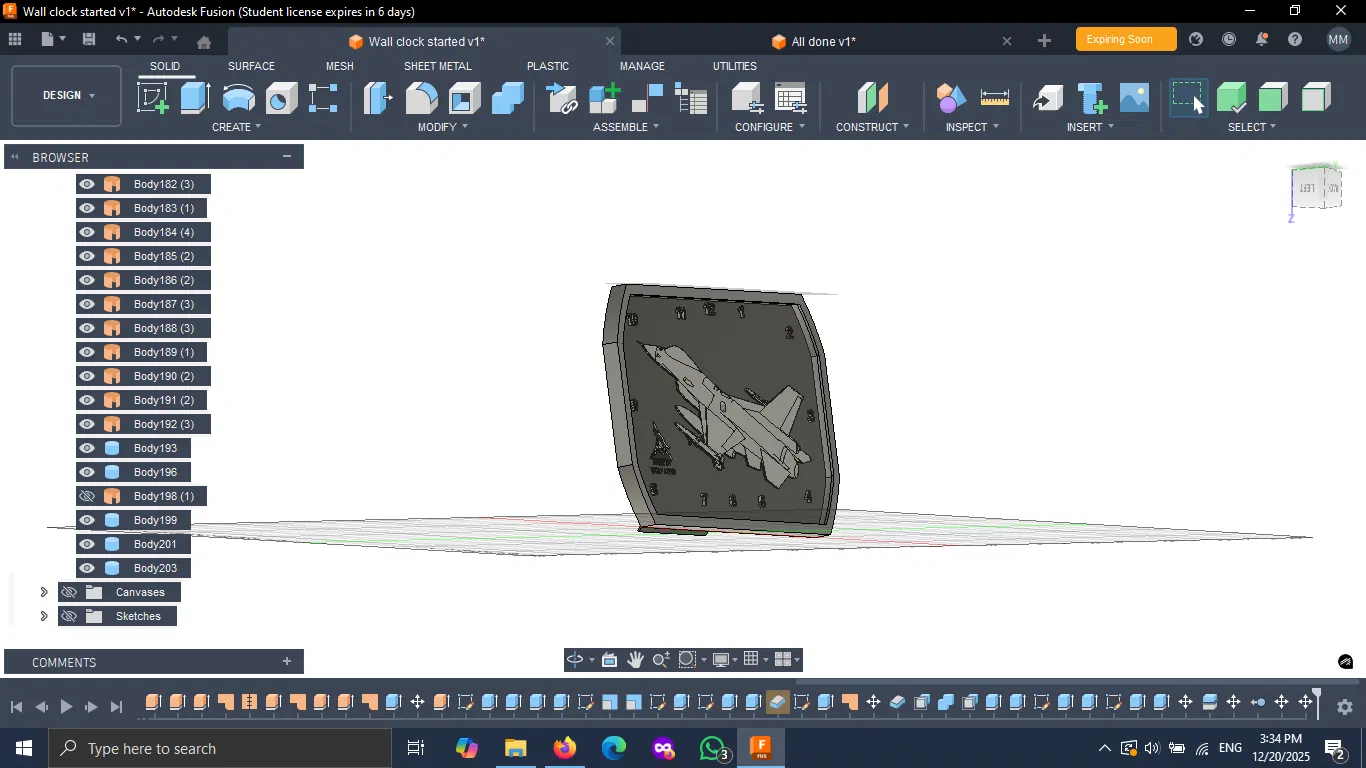The image size is (1366, 768).
Task: Click the Extrude tool icon
Action: (195, 98)
